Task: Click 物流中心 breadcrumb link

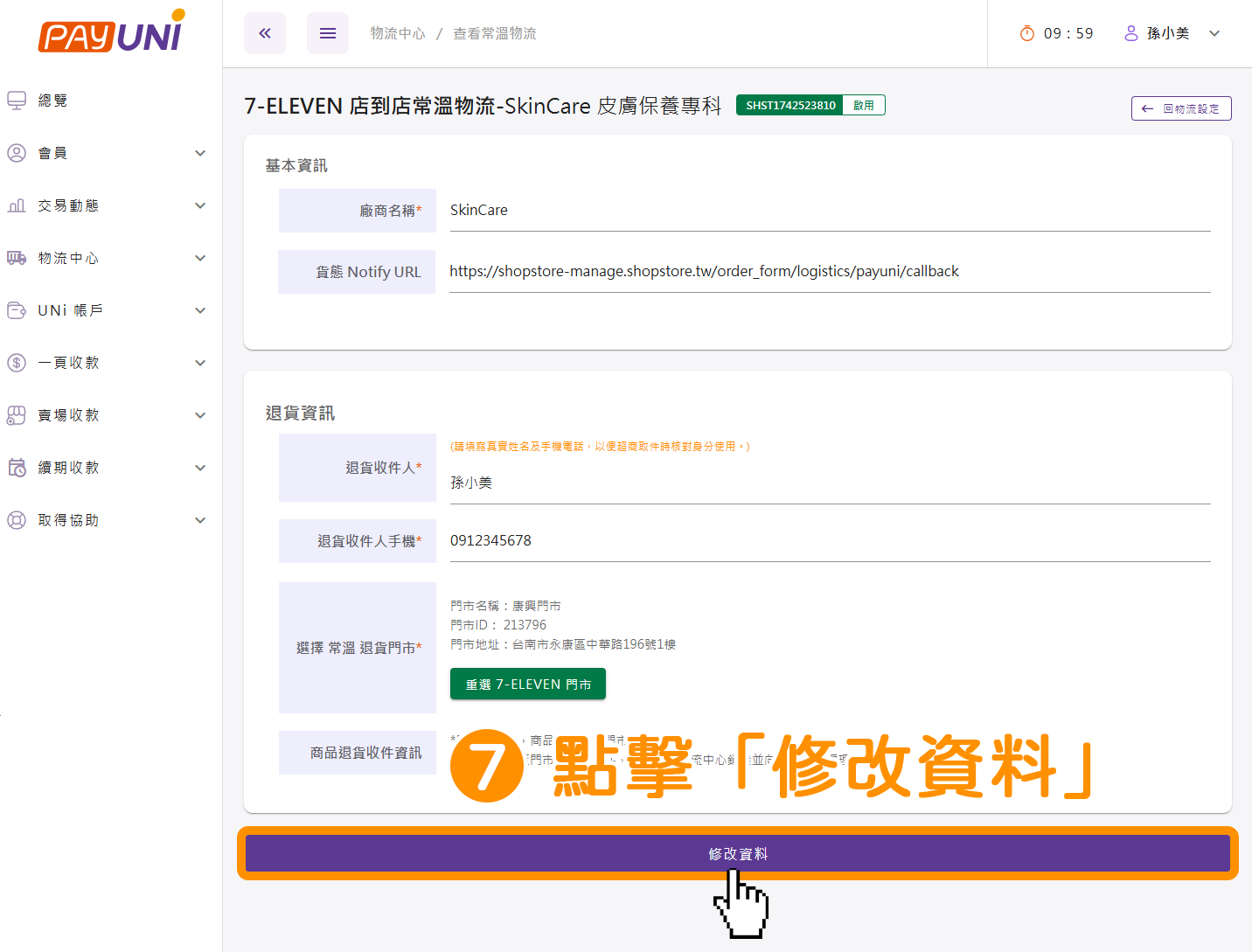Action: [398, 33]
